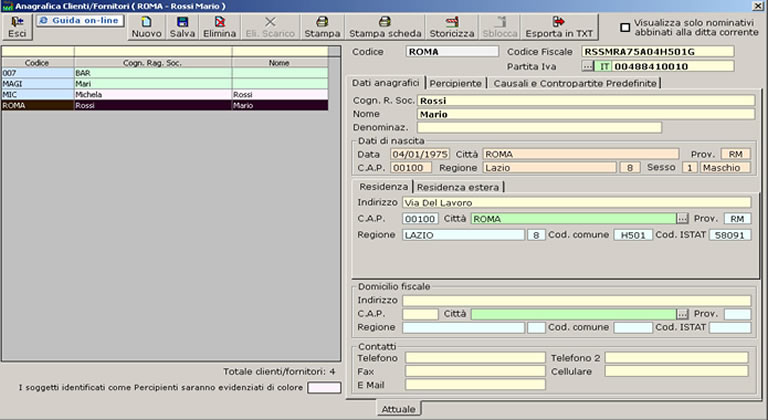
Task: Open Causali e Contropartite Predefinite tab
Action: point(575,83)
